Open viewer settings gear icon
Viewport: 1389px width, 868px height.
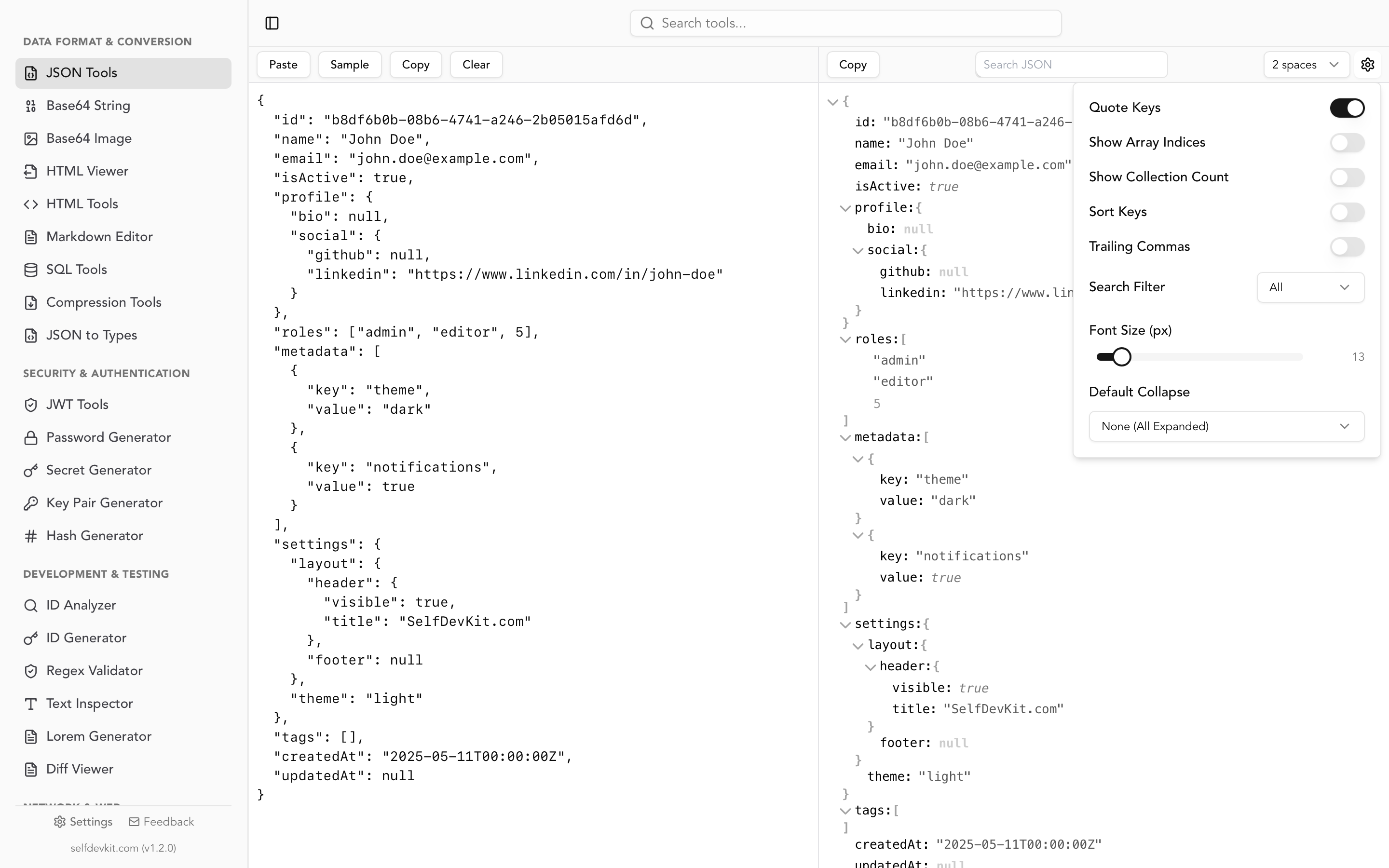[1367, 64]
